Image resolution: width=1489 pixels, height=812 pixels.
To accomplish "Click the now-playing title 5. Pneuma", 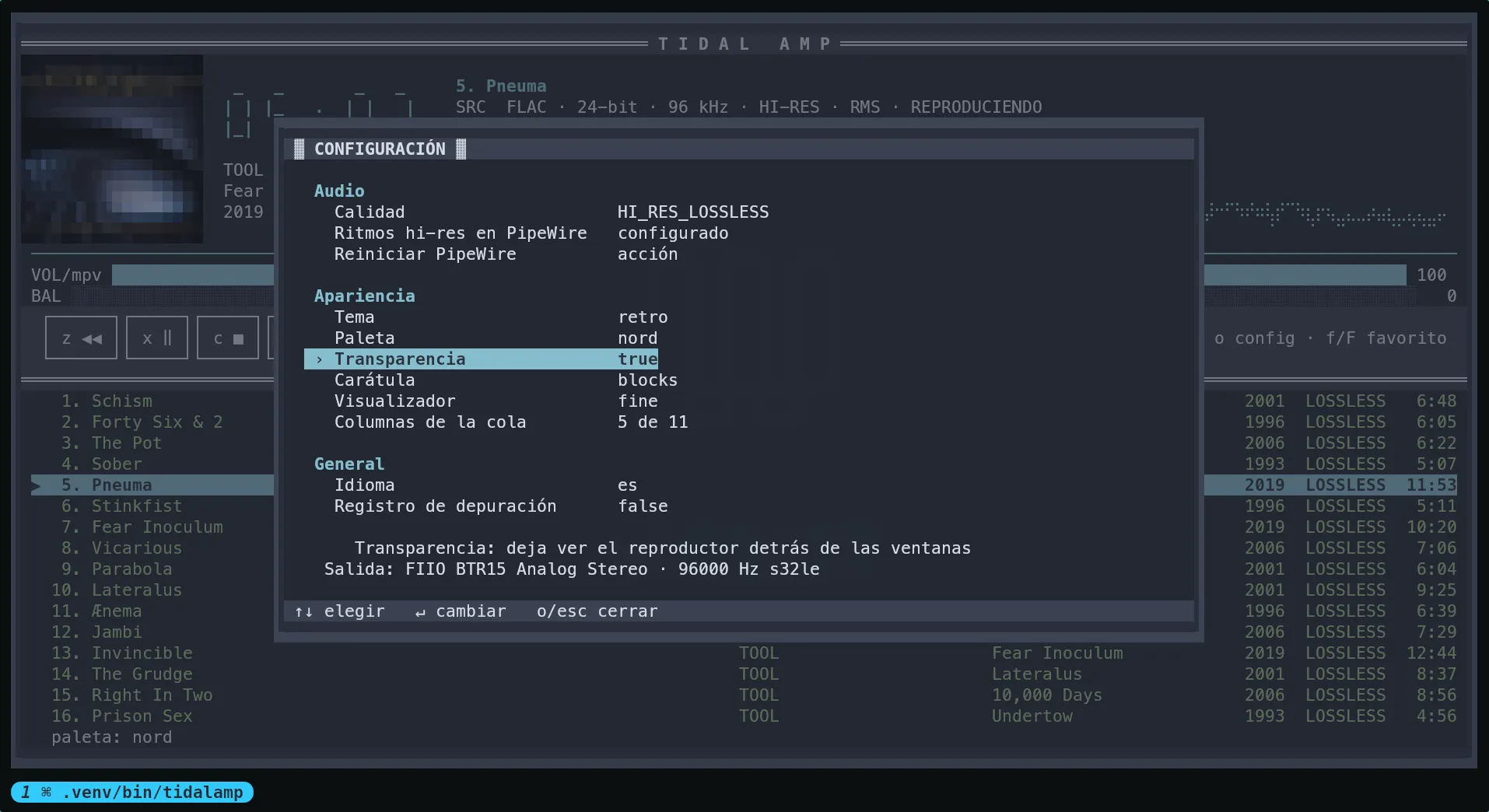I will click(501, 86).
